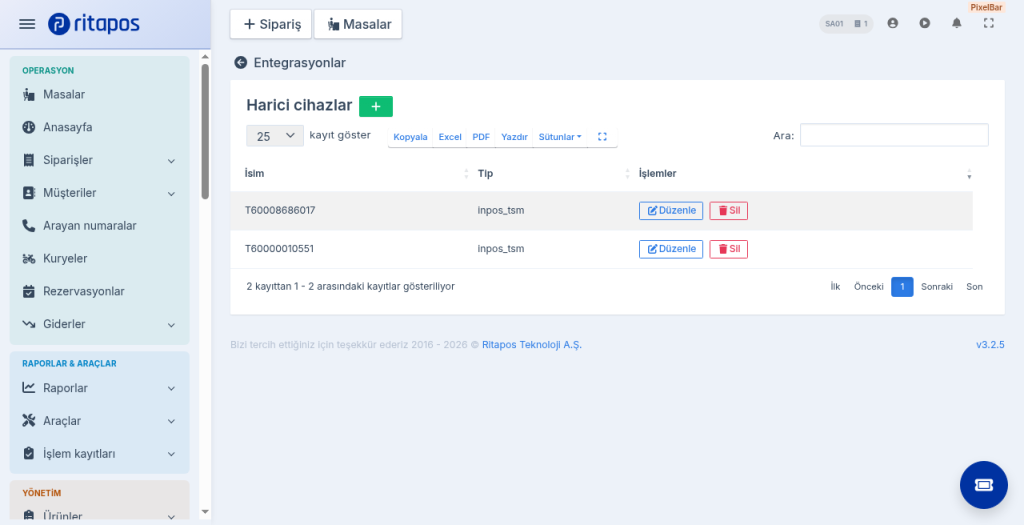Click the Siparişler receipt icon
1024x525 pixels.
point(29,160)
